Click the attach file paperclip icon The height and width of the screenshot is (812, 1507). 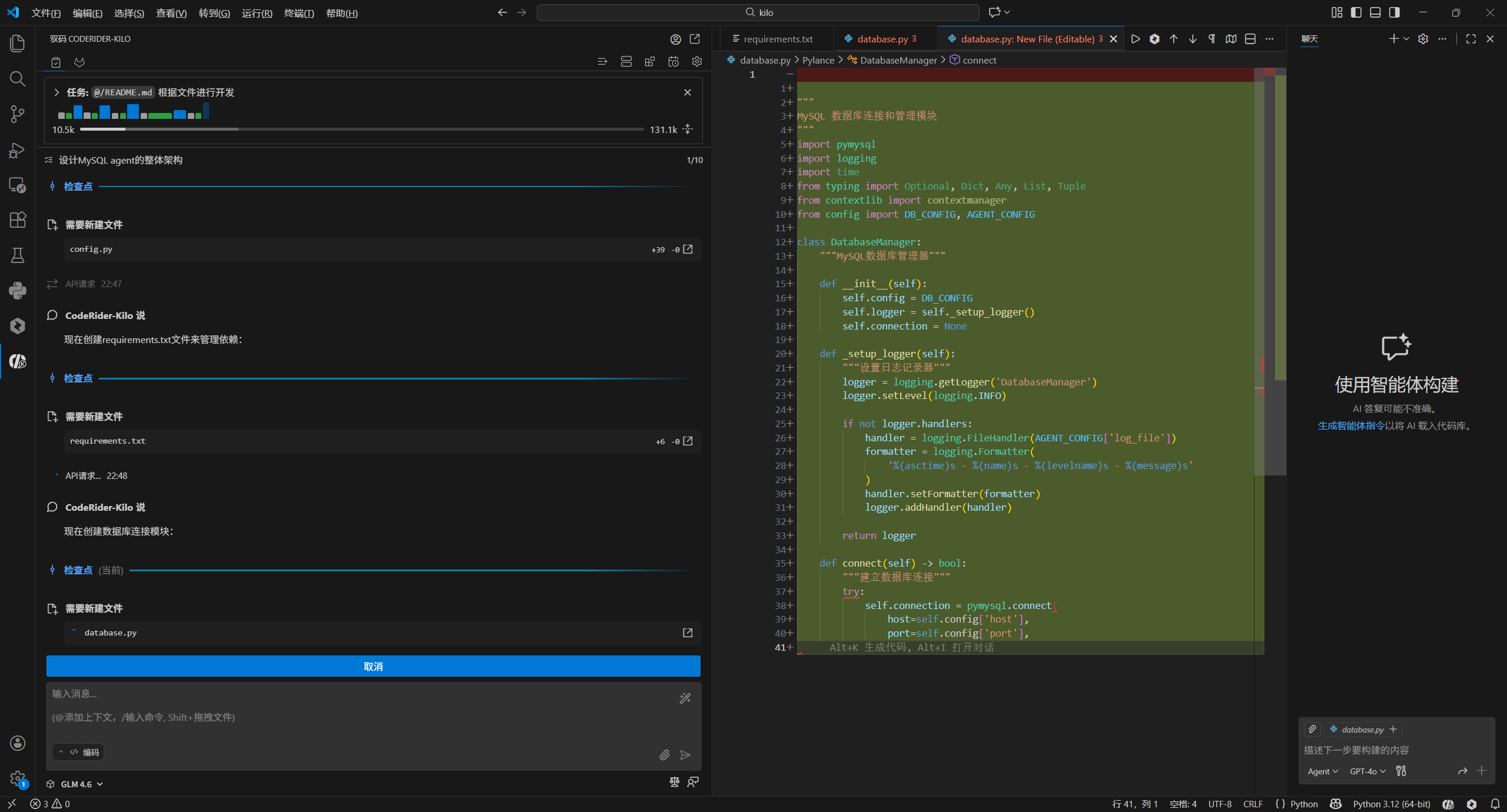(665, 755)
